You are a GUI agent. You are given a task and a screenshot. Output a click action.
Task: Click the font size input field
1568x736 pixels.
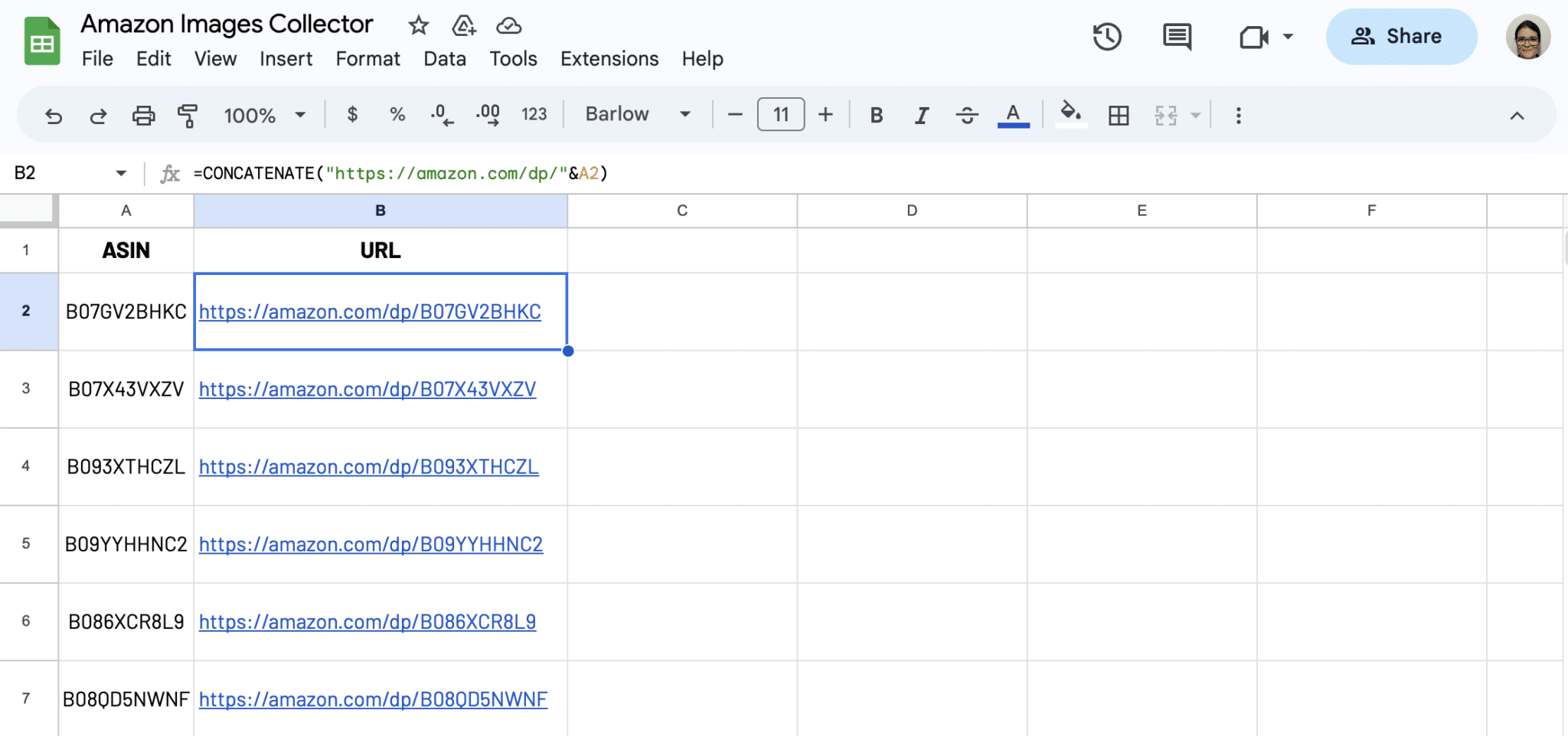point(780,115)
